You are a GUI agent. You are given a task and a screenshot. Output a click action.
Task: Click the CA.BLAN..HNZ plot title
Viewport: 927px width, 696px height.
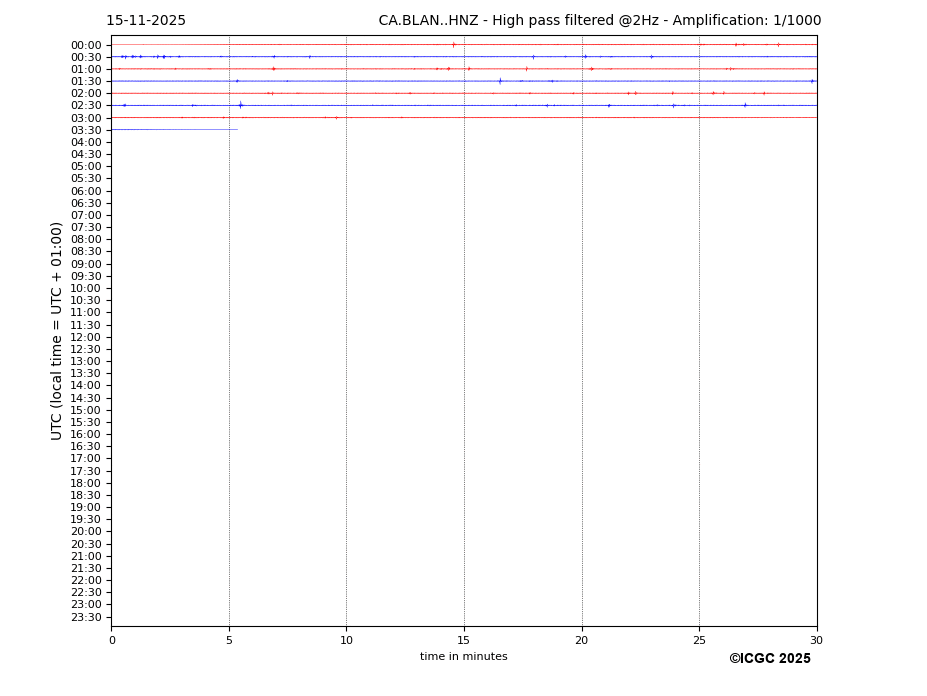tap(599, 21)
